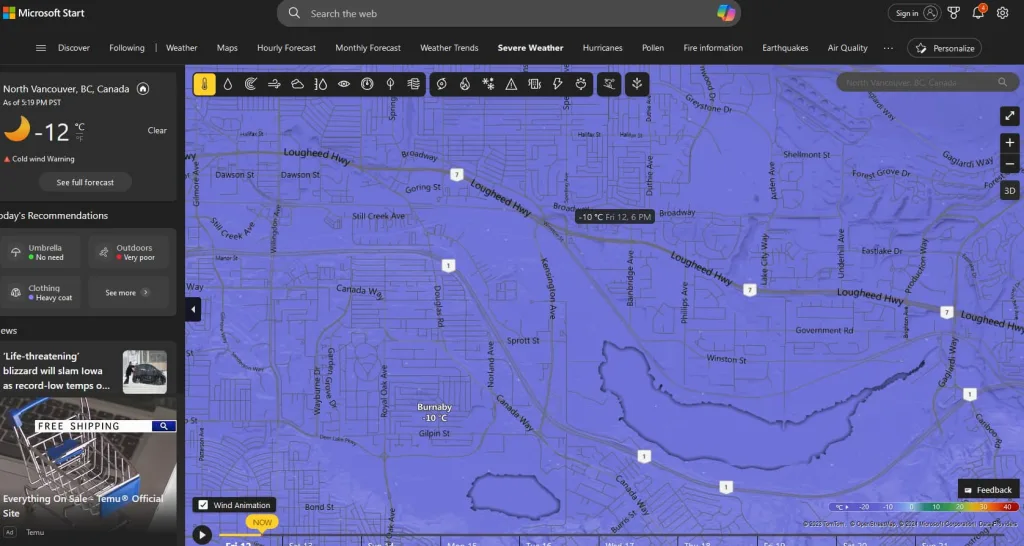Collapse the left sidebar panel

point(194,310)
